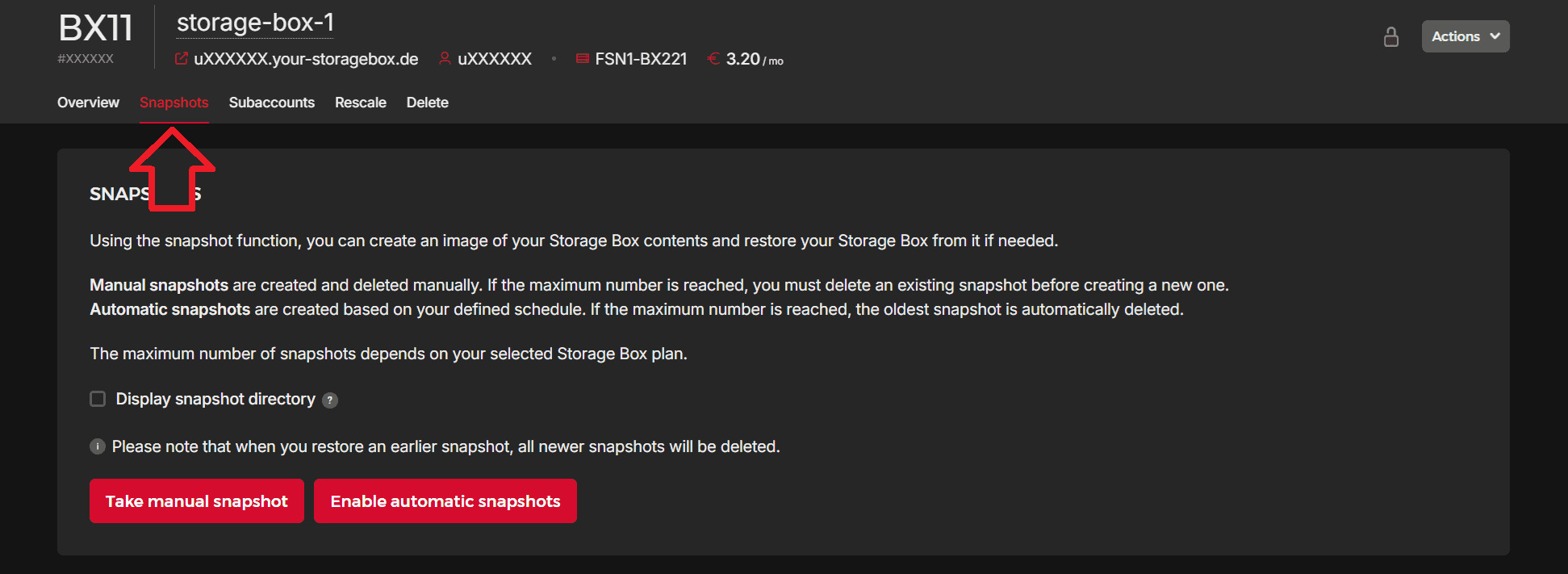The height and width of the screenshot is (574, 1568).
Task: Click Enable automatic snapshots button
Action: point(445,501)
